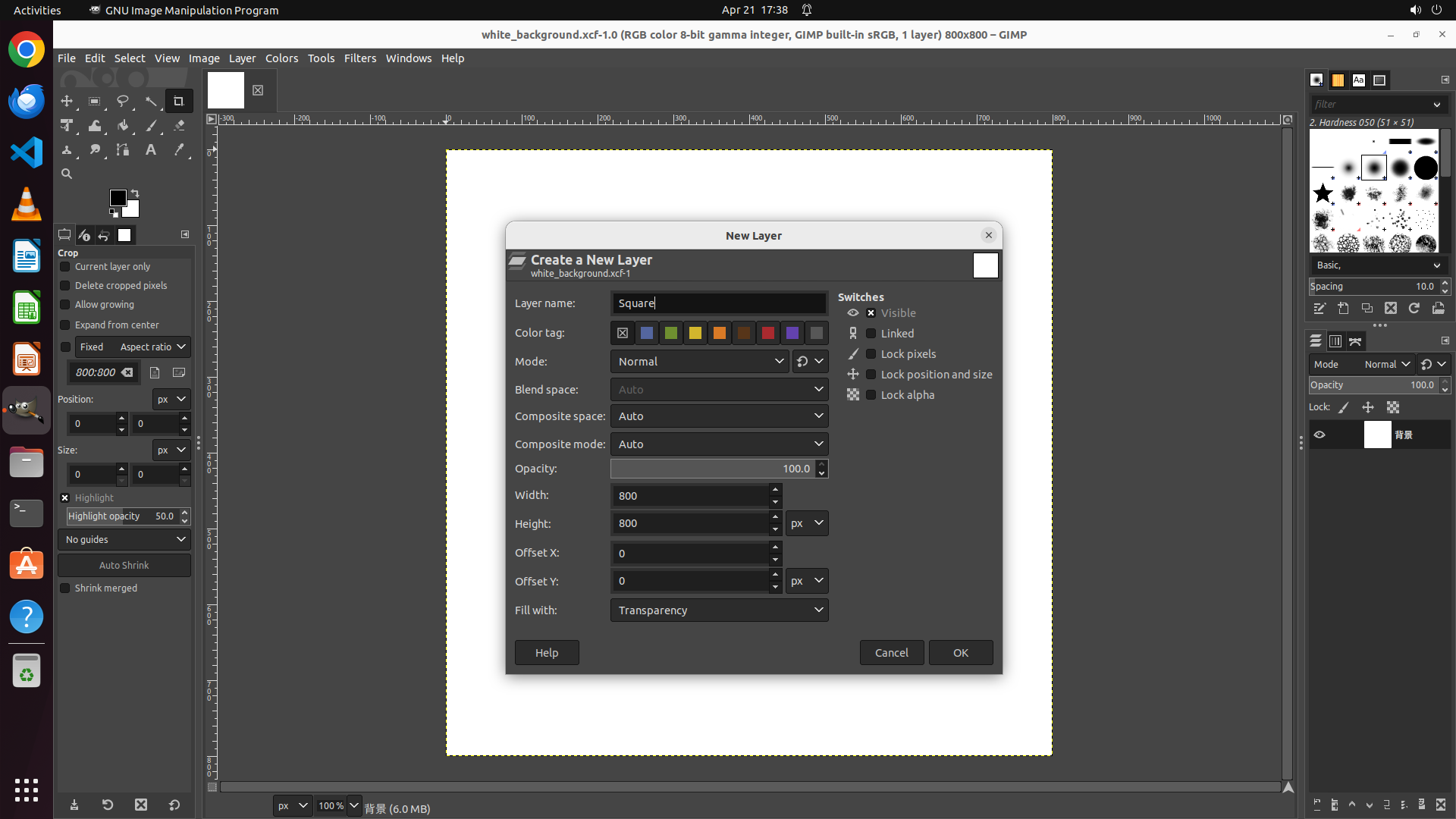
Task: Open the Windows menu
Action: coord(409,58)
